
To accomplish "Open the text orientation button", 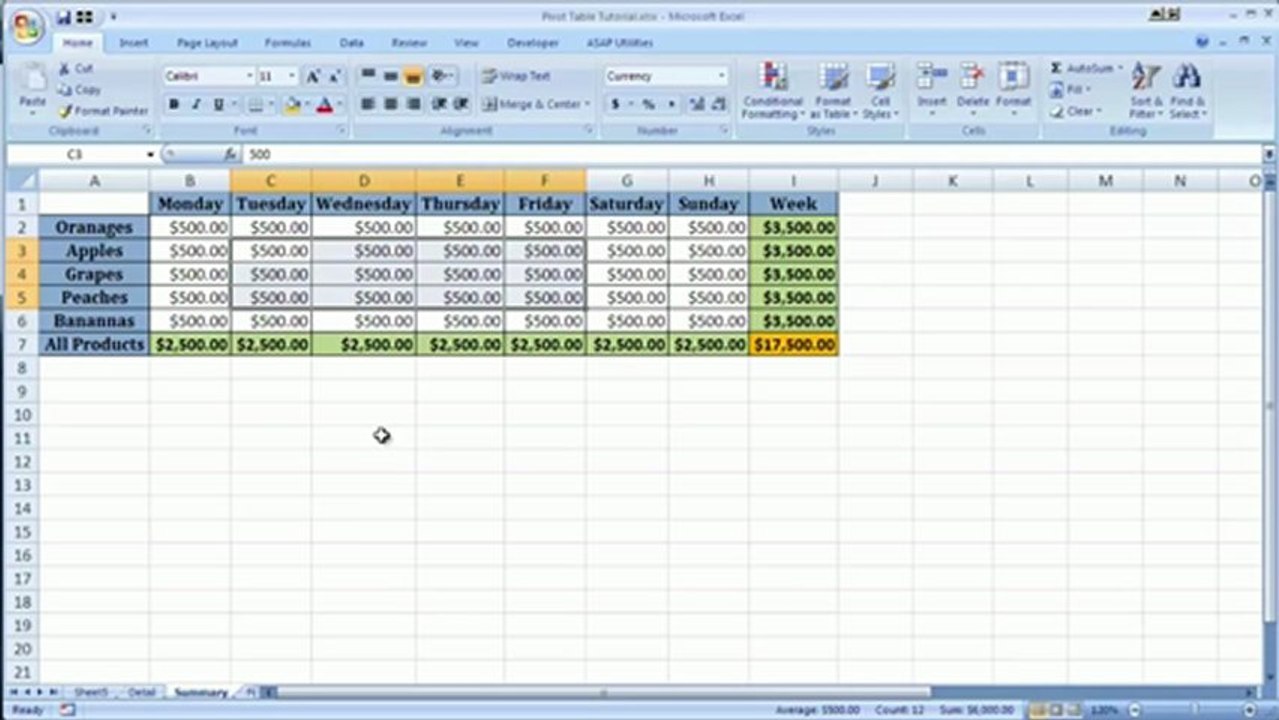I will click(442, 76).
